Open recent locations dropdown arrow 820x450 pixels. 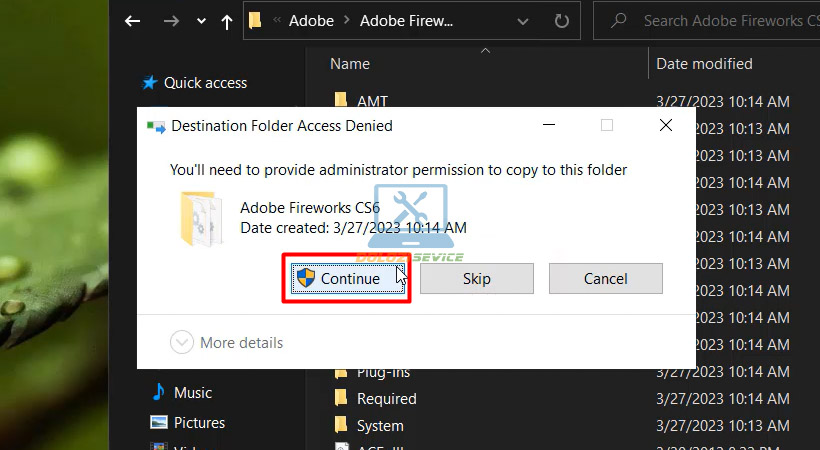point(201,21)
